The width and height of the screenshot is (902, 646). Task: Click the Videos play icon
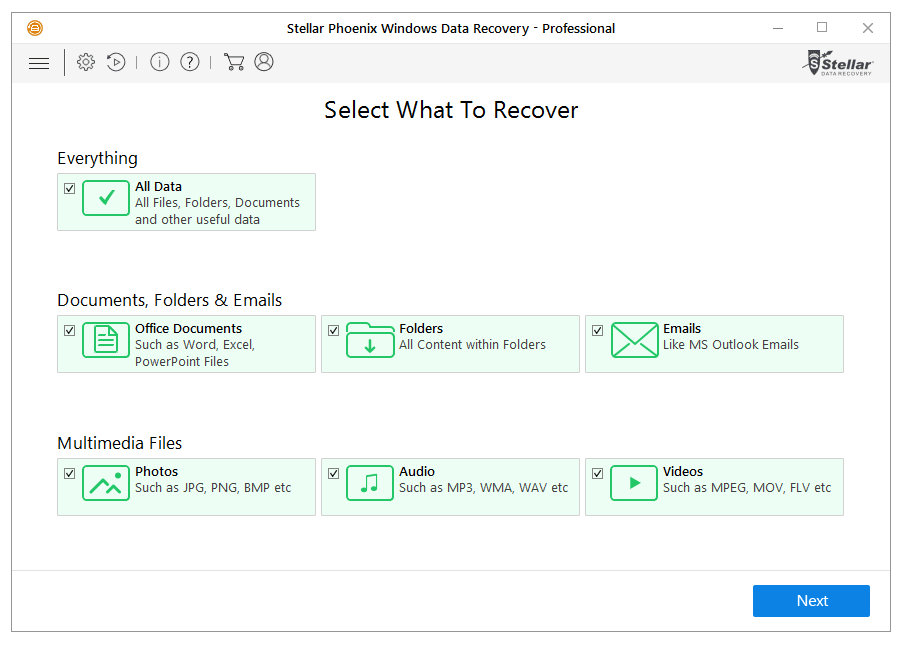[x=634, y=483]
